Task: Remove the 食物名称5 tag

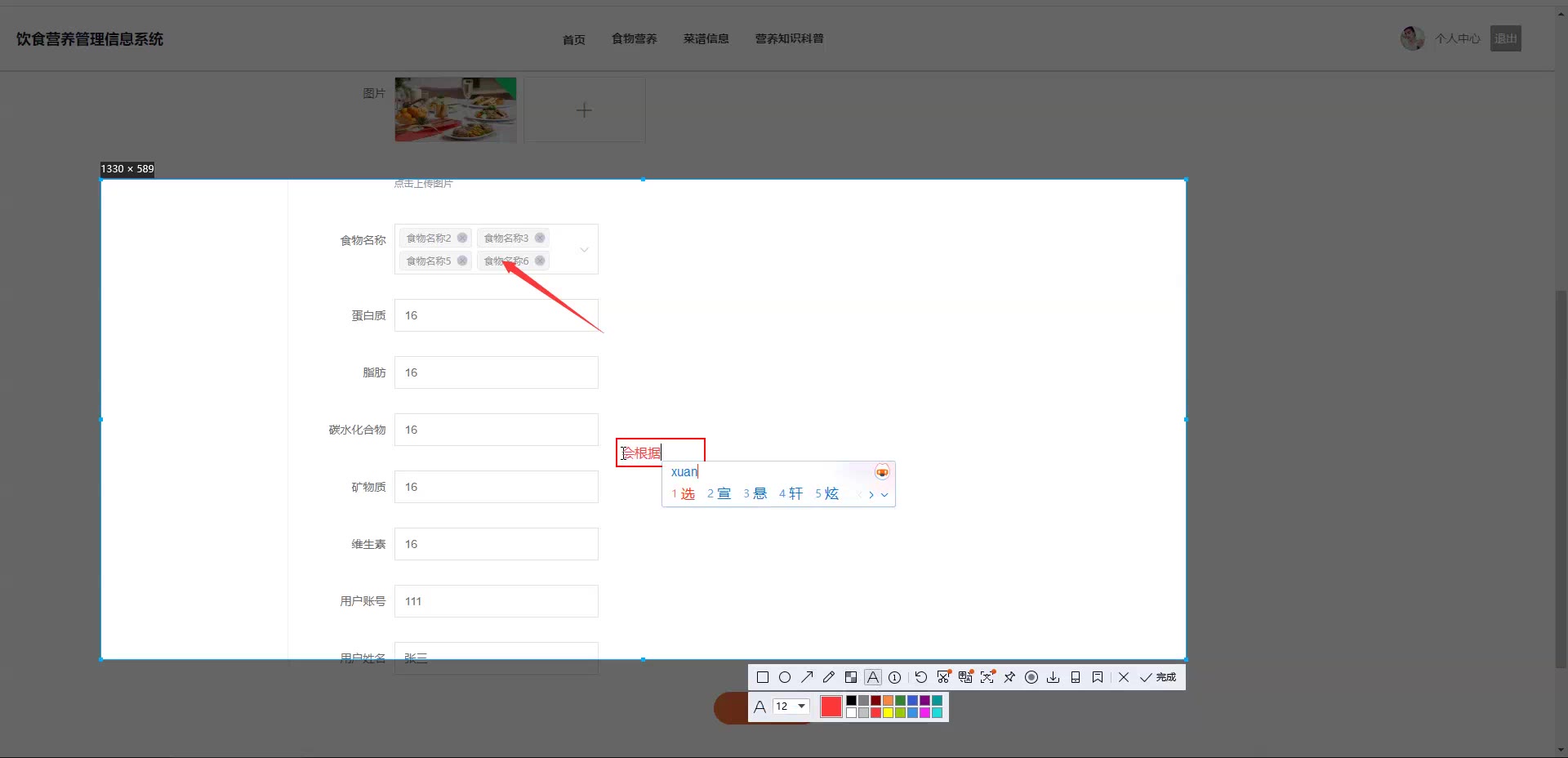Action: click(462, 261)
